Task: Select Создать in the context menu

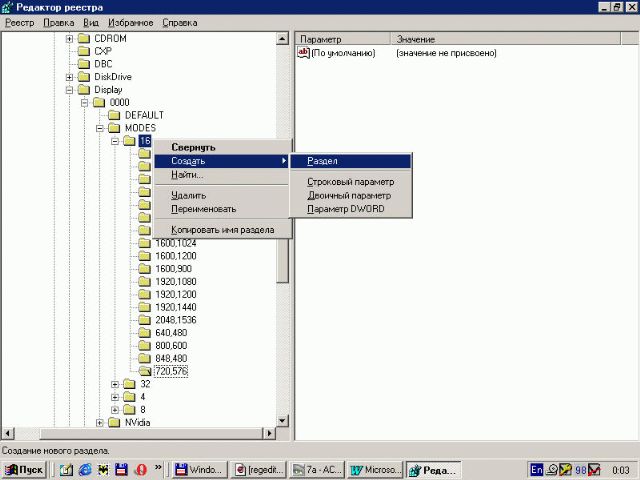Action: 222,161
